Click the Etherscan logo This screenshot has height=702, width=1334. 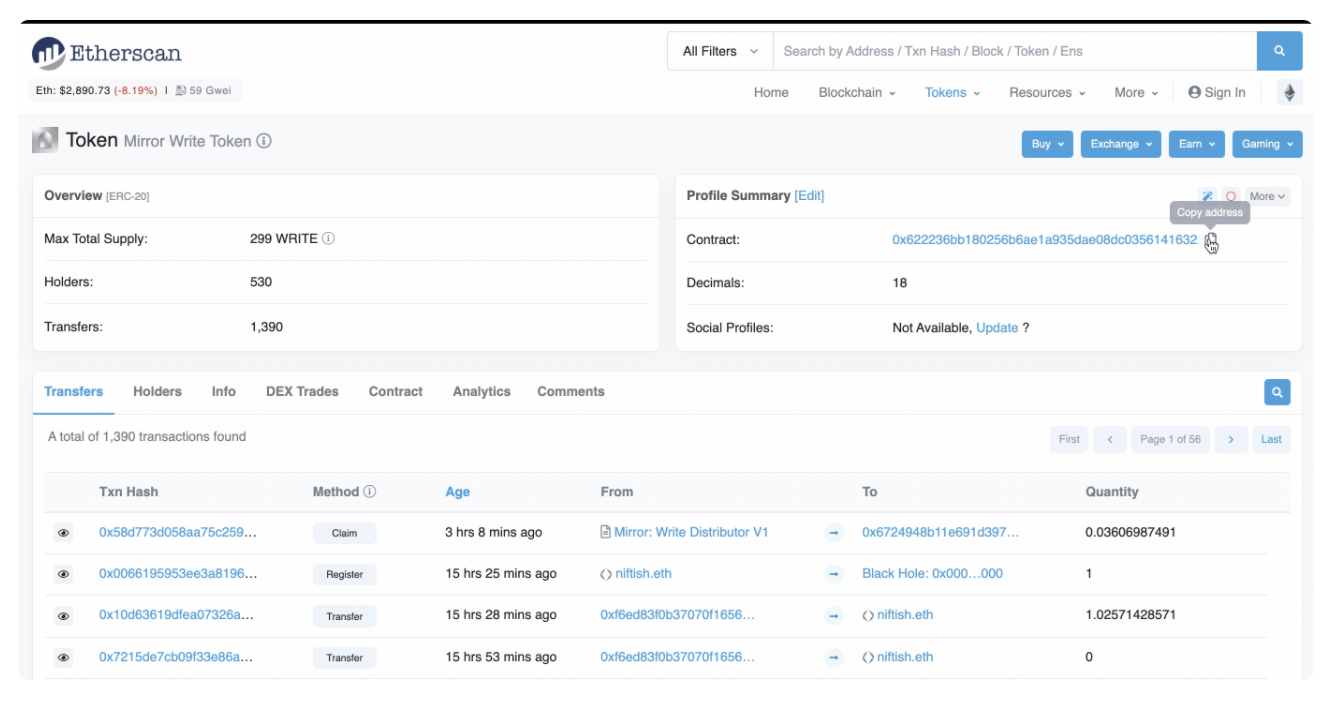(x=106, y=53)
